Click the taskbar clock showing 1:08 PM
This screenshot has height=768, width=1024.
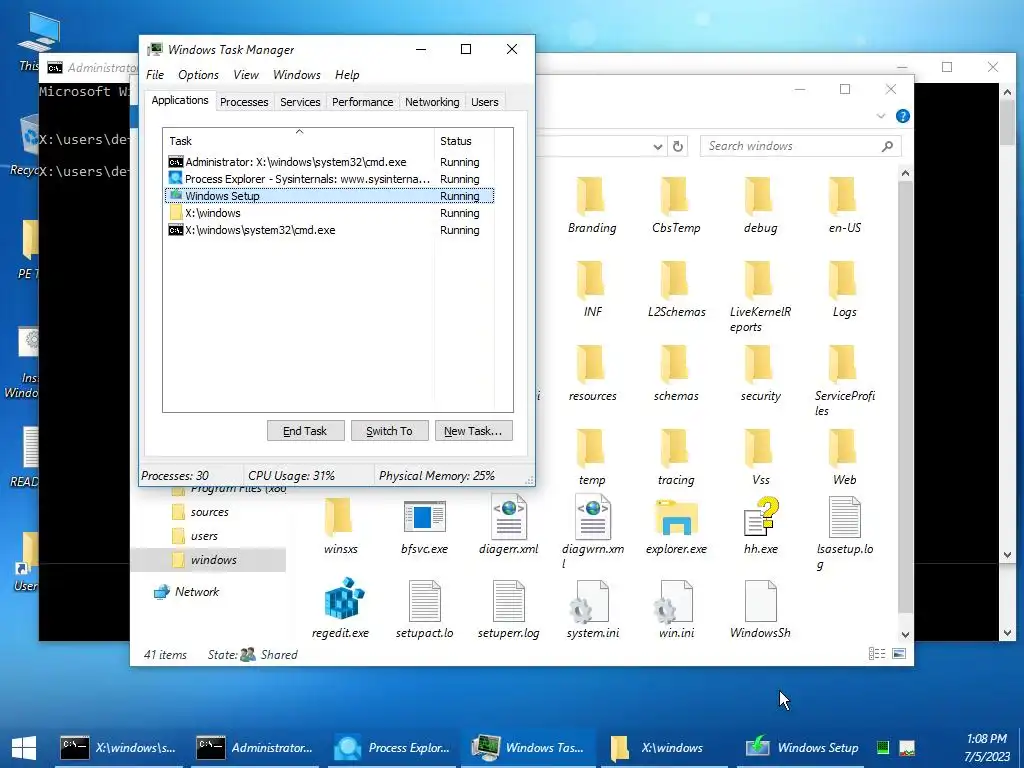pyautogui.click(x=987, y=747)
